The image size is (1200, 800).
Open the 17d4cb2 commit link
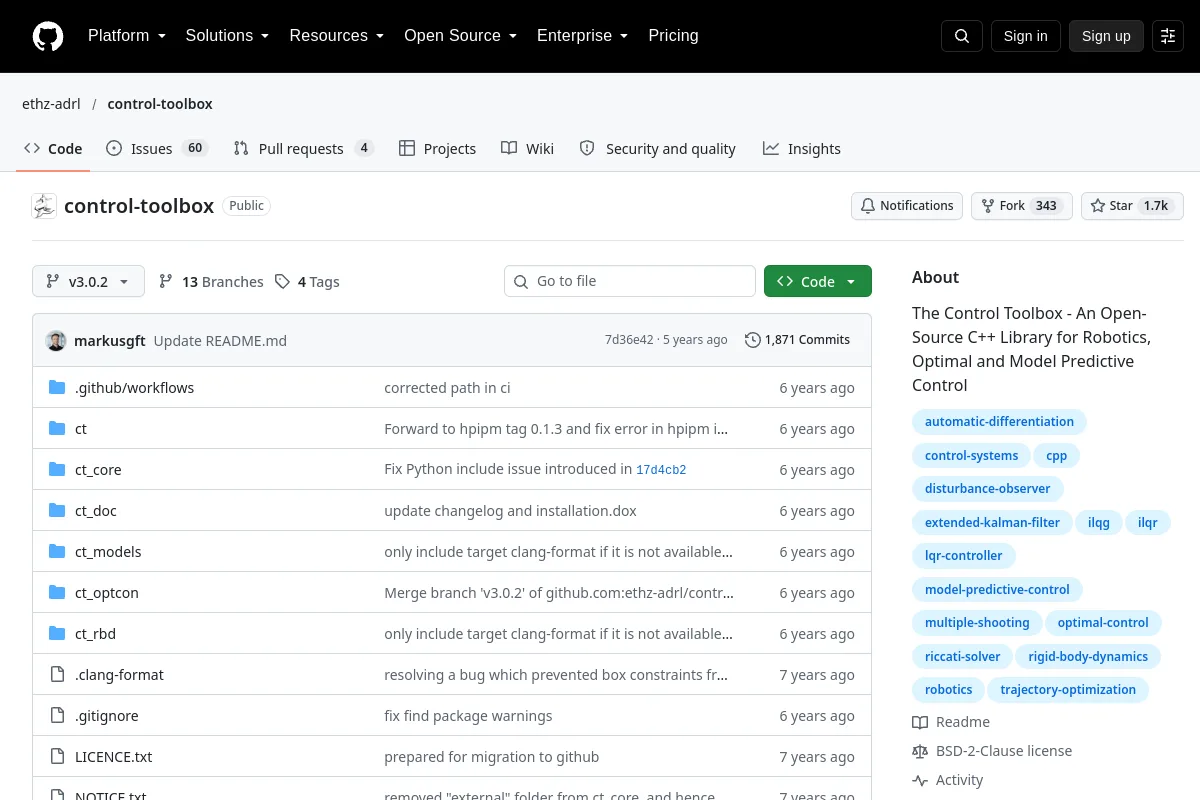pos(661,470)
